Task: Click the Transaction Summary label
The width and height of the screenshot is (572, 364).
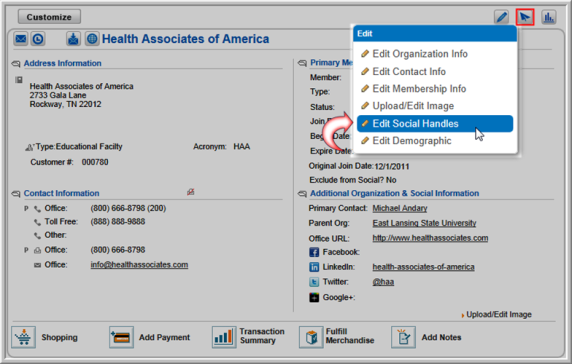Action: (x=262, y=336)
